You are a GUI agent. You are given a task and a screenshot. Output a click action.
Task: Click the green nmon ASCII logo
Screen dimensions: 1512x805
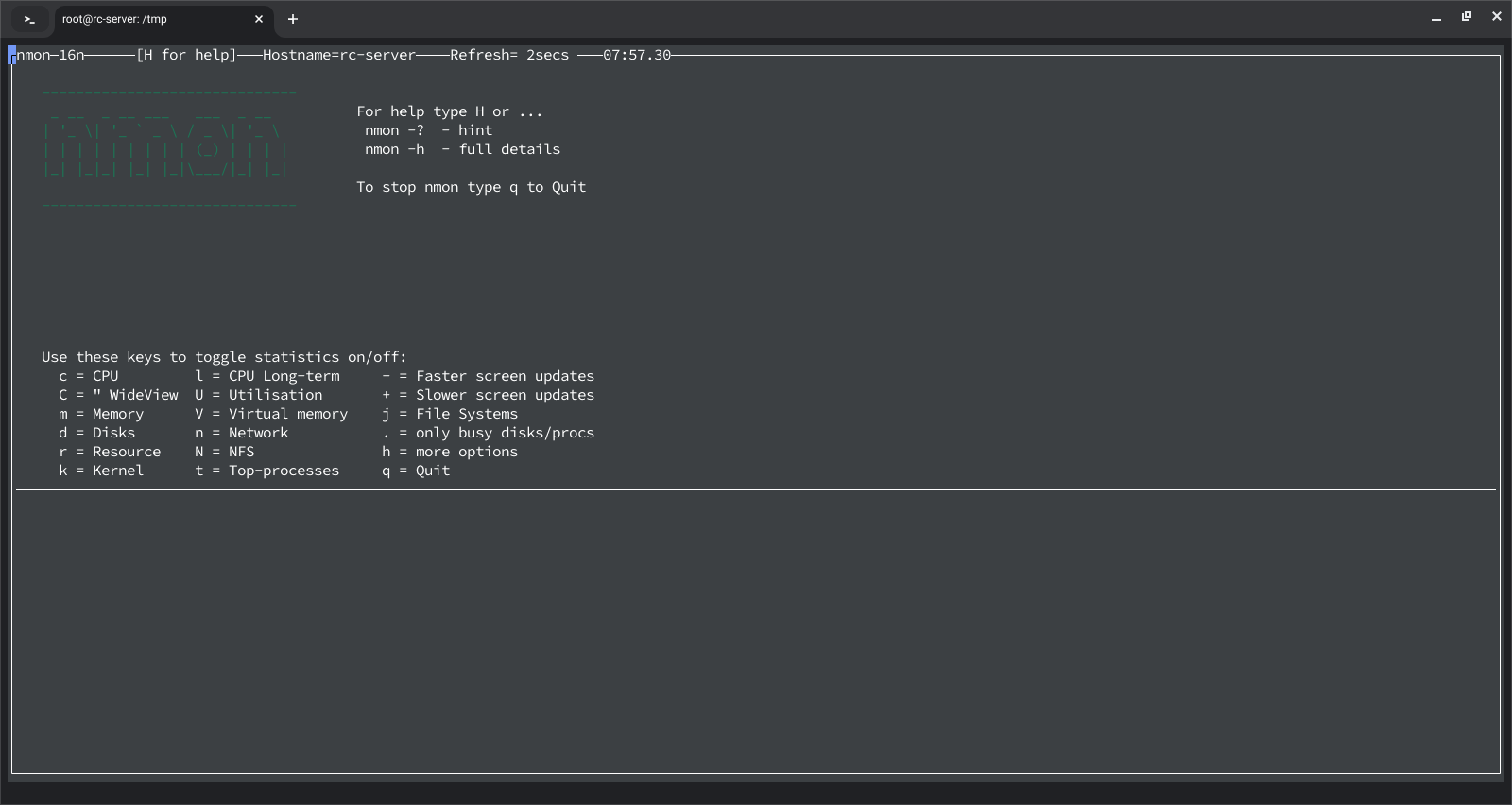click(165, 148)
